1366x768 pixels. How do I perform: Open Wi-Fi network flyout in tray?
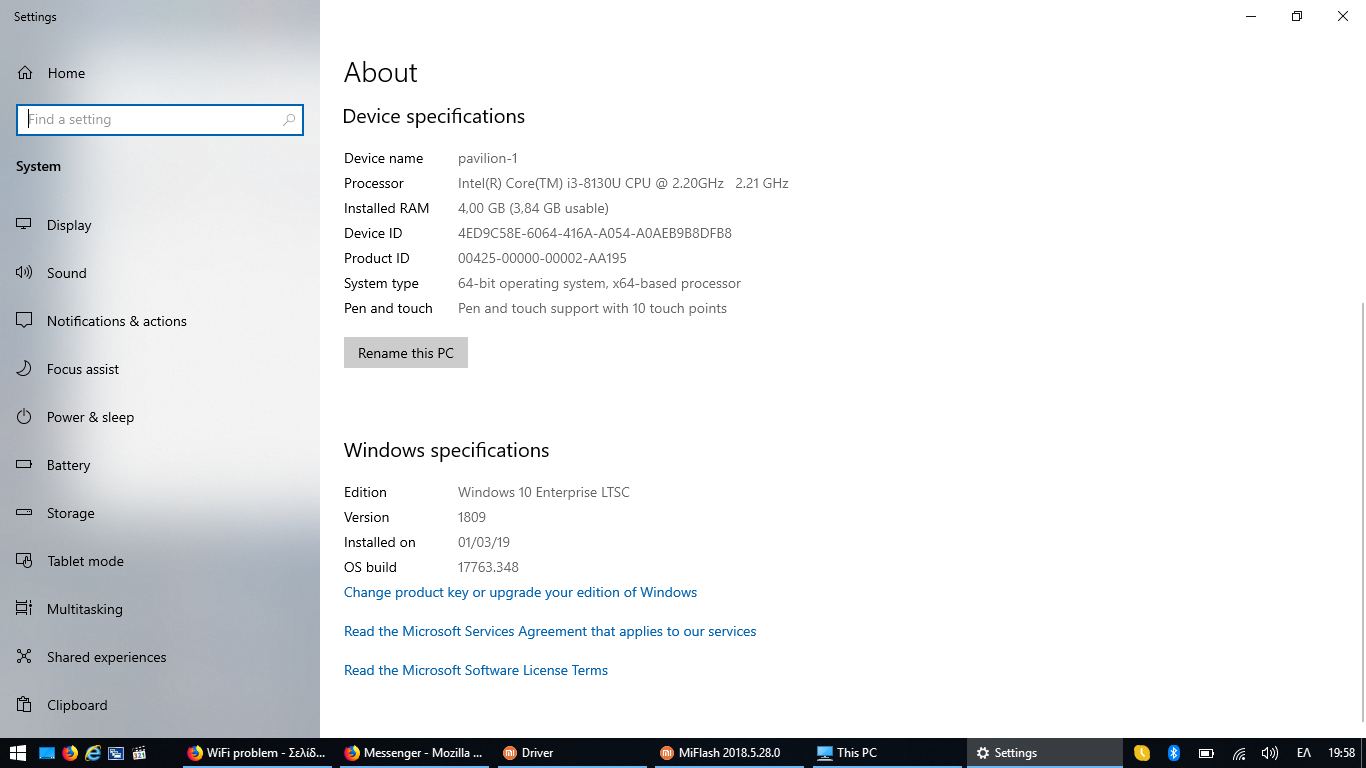(x=1239, y=753)
